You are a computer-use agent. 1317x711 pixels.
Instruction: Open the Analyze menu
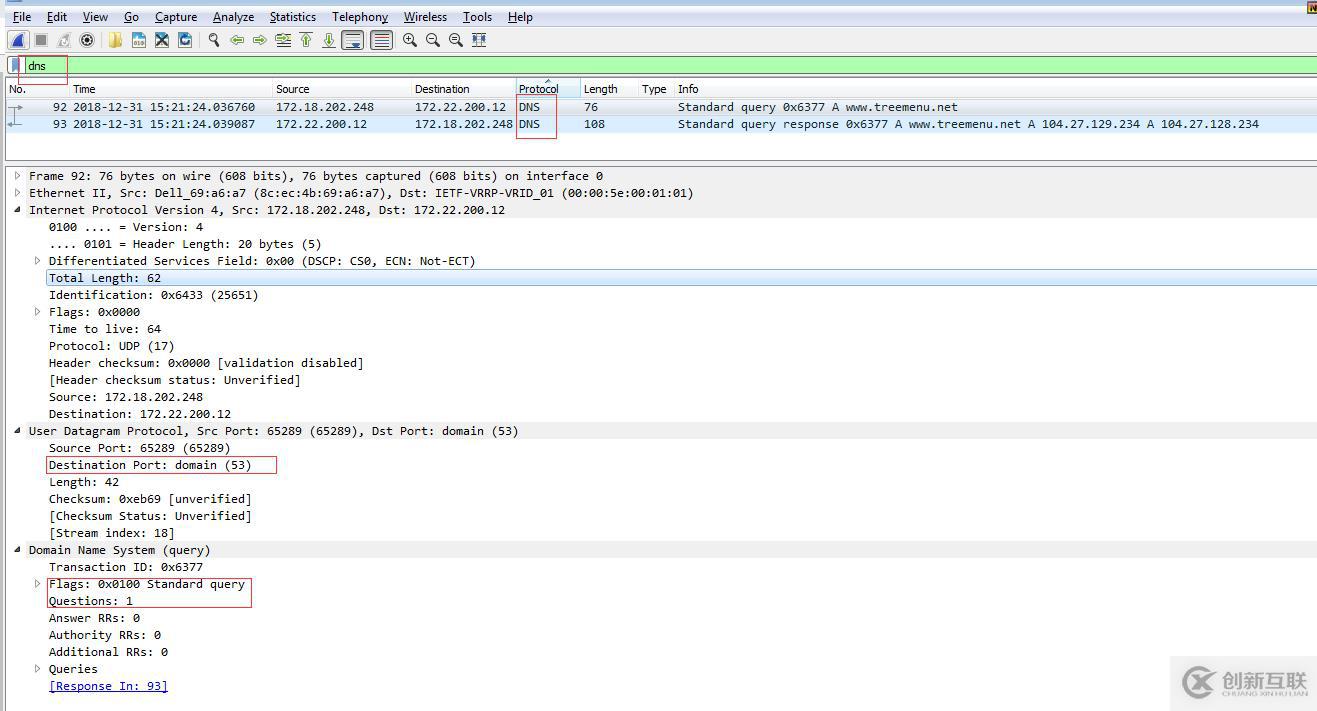(233, 17)
